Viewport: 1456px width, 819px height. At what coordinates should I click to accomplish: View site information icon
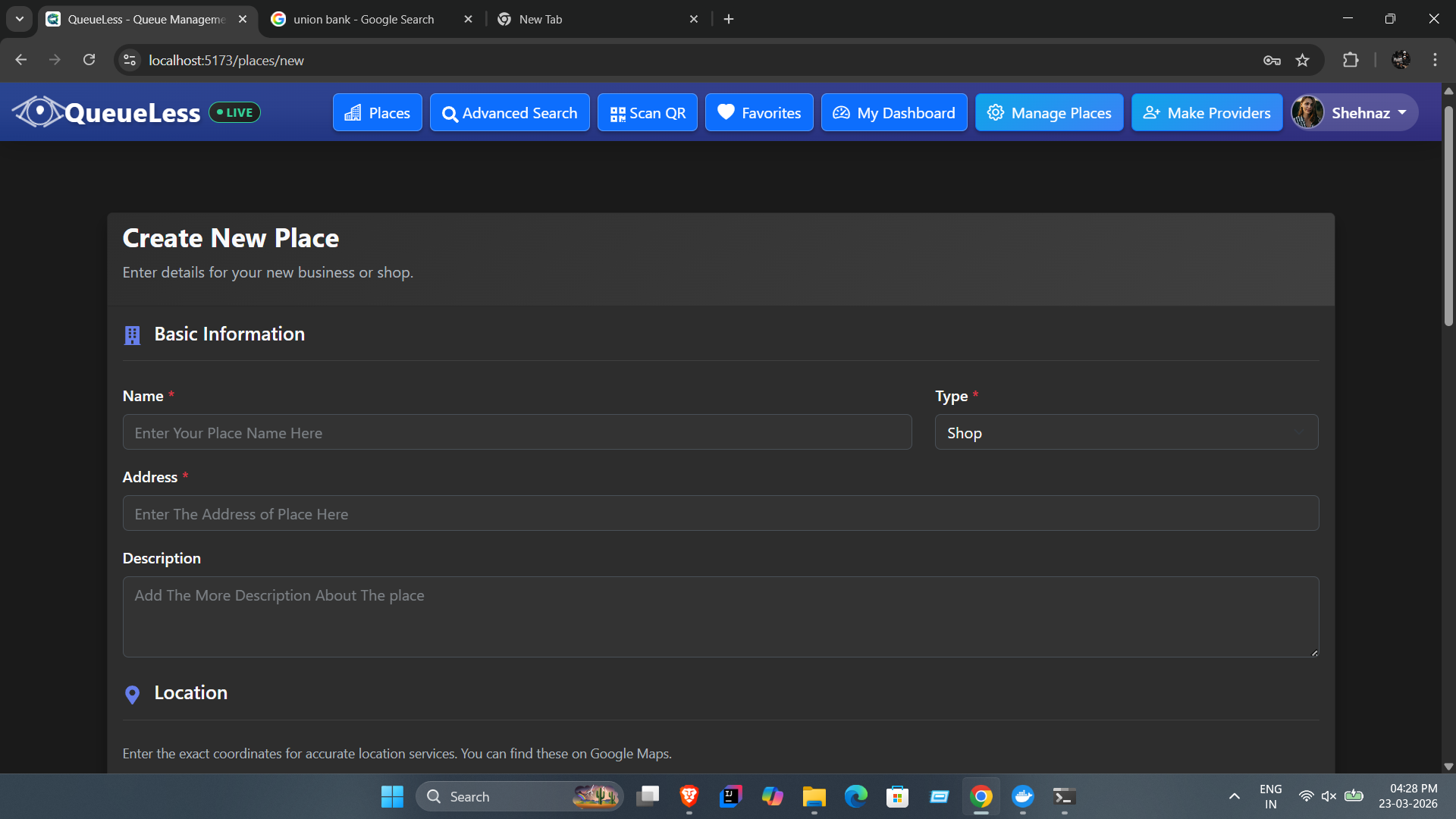coord(130,60)
